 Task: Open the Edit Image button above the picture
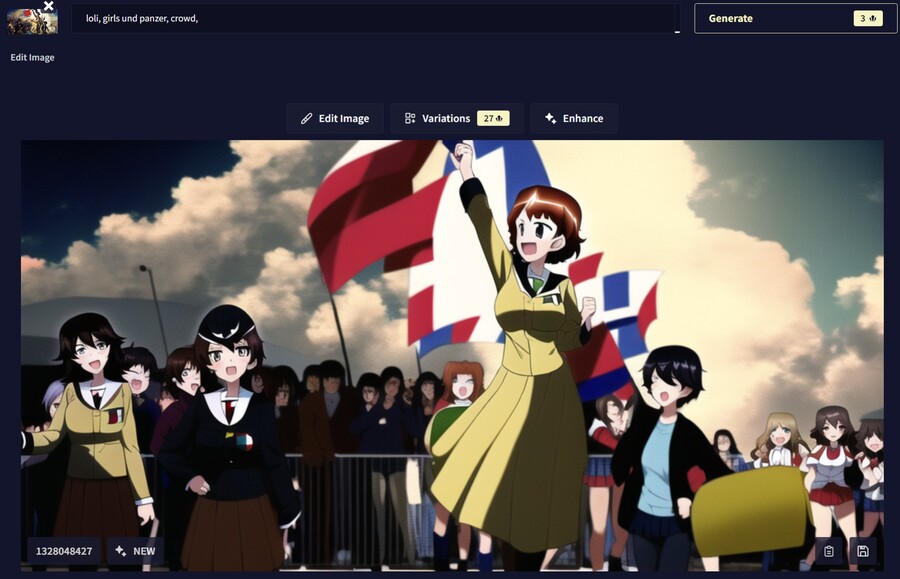click(x=335, y=118)
